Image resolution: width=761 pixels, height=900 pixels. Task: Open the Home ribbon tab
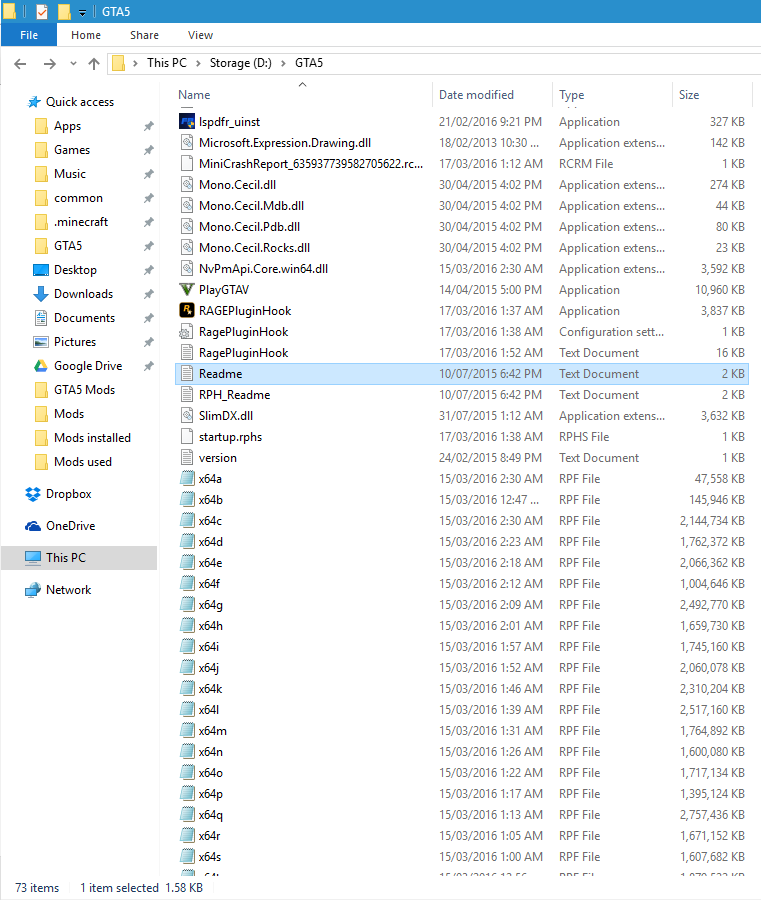pyautogui.click(x=86, y=35)
